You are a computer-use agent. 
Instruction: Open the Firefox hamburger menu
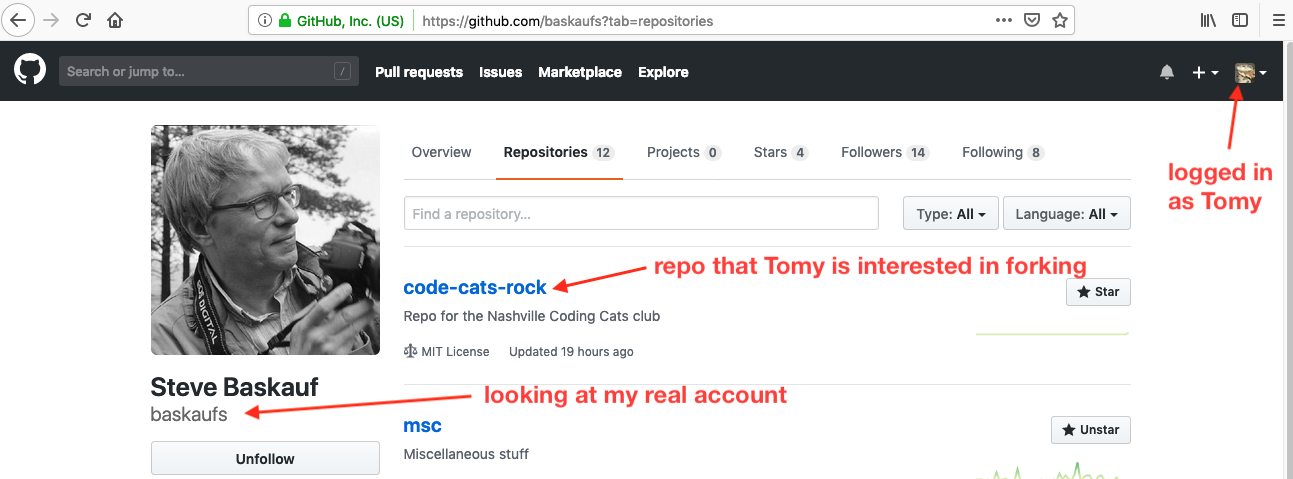[1277, 20]
